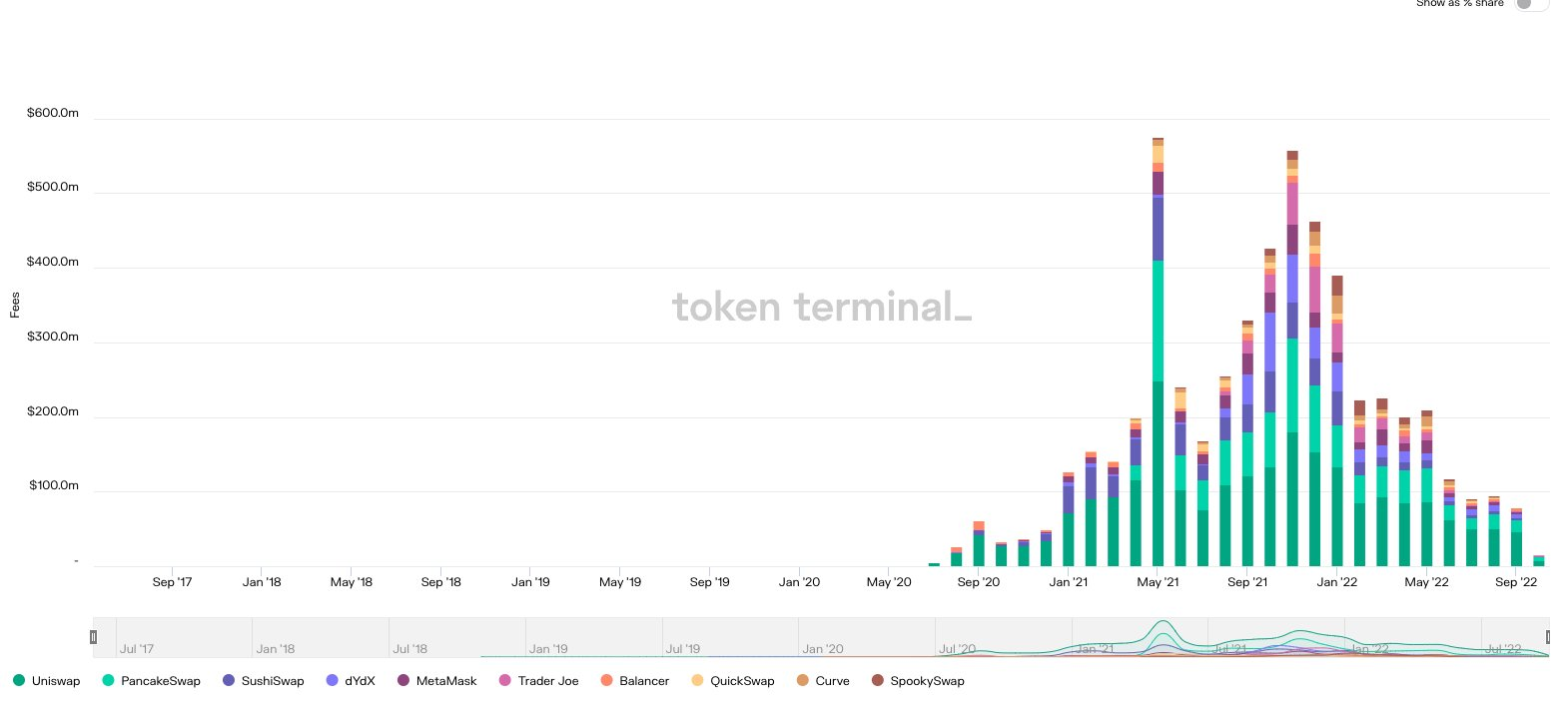Click the token terminal watermark logo
The width and height of the screenshot is (1568, 717).
(821, 307)
